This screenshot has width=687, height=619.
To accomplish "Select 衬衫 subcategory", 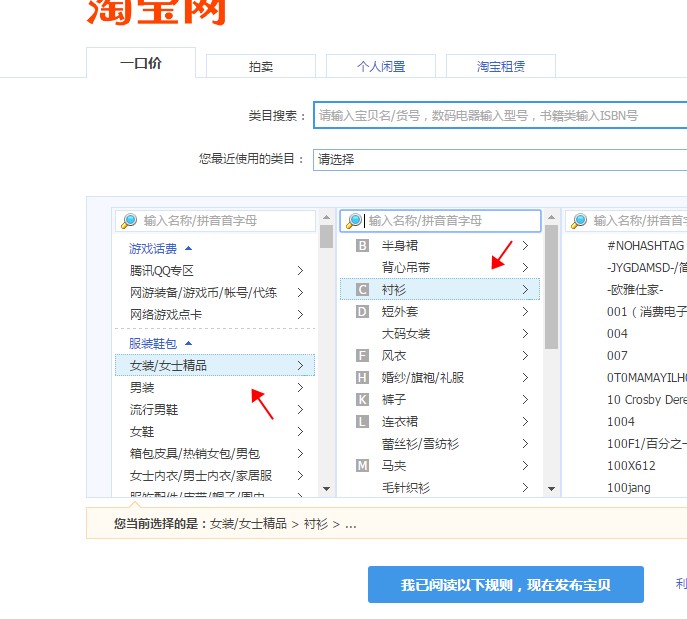I will [440, 290].
